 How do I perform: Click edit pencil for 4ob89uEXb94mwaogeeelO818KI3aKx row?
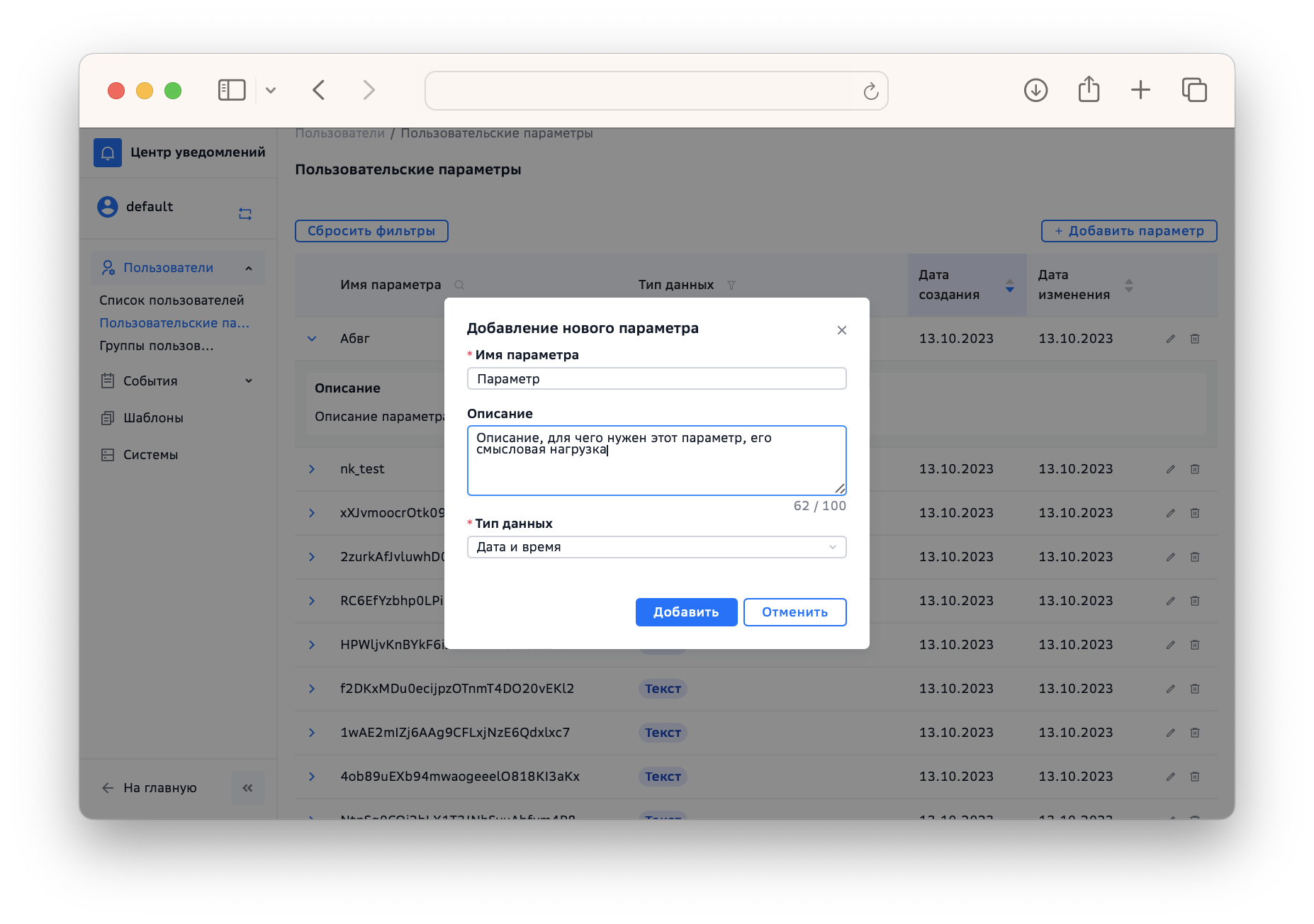click(x=1171, y=777)
